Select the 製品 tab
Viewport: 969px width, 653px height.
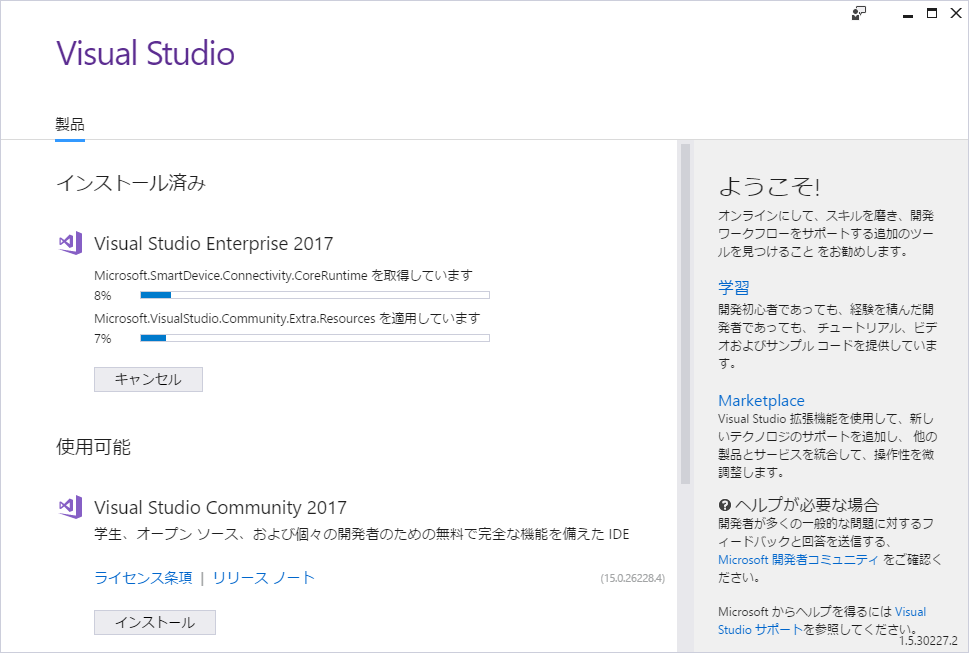pyautogui.click(x=70, y=125)
